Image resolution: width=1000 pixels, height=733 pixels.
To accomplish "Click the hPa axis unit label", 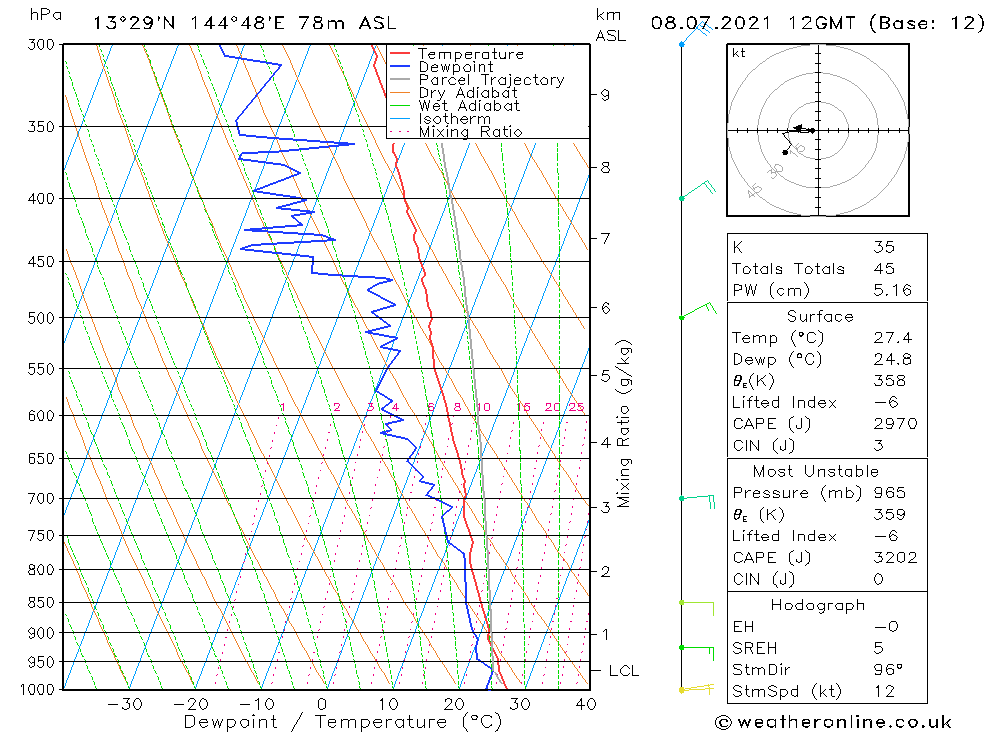I will point(46,15).
